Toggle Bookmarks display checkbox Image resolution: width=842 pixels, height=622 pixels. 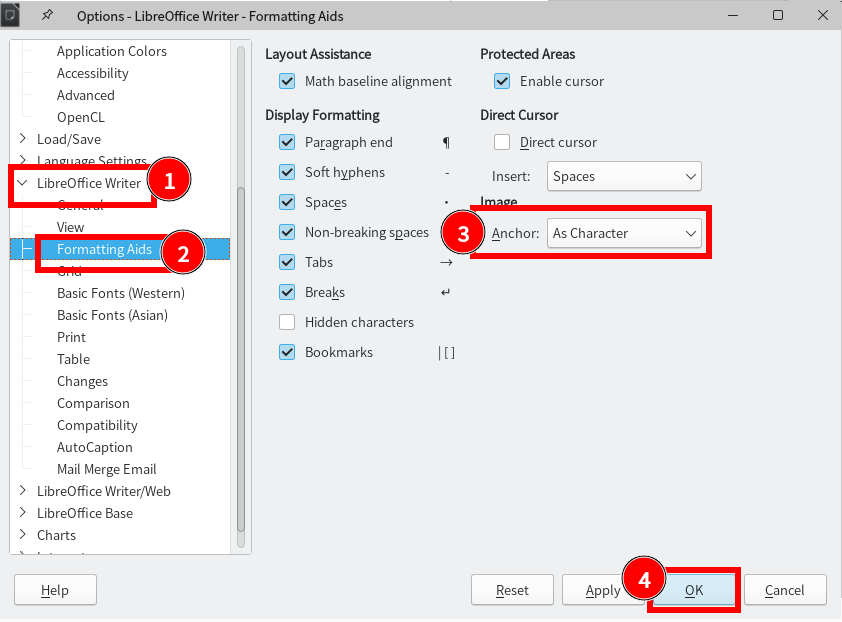pyautogui.click(x=287, y=352)
